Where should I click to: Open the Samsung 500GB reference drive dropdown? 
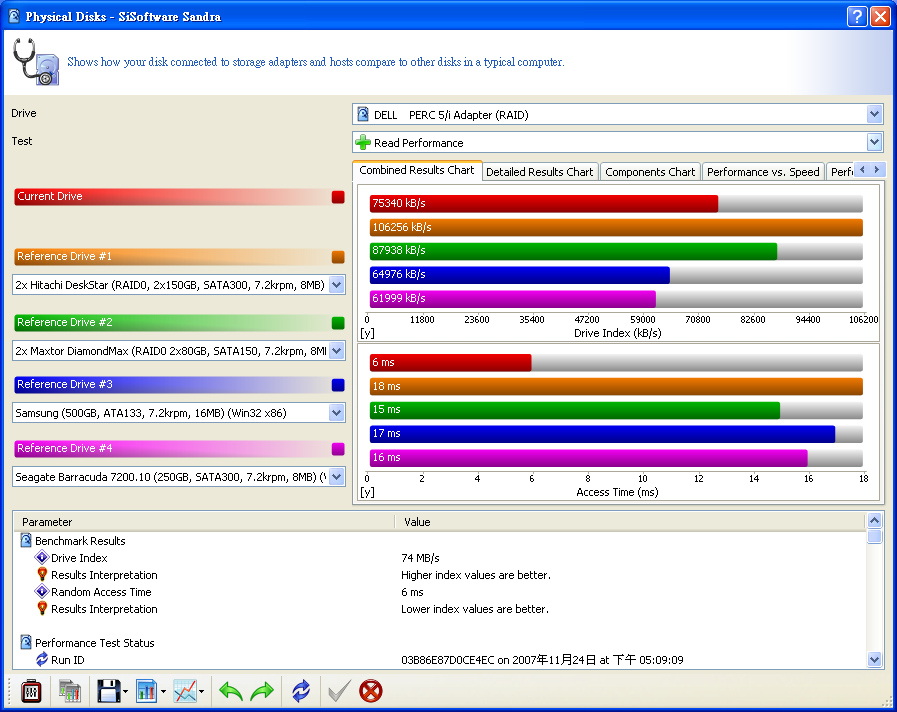(337, 412)
